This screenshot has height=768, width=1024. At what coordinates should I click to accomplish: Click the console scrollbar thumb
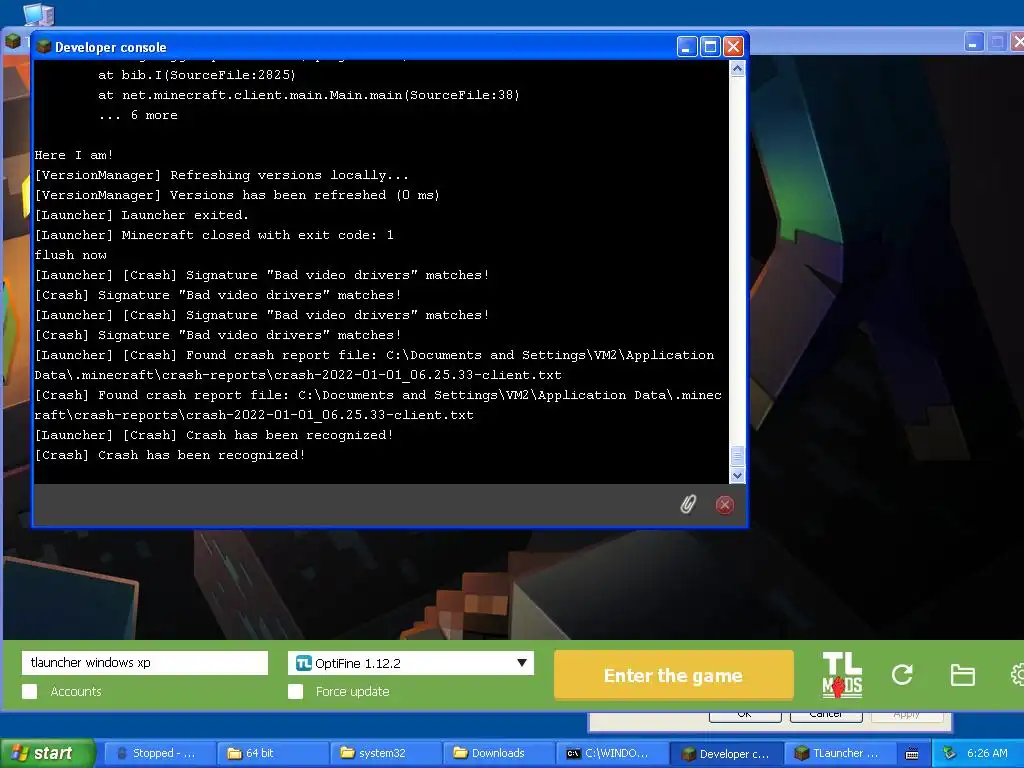(x=737, y=455)
